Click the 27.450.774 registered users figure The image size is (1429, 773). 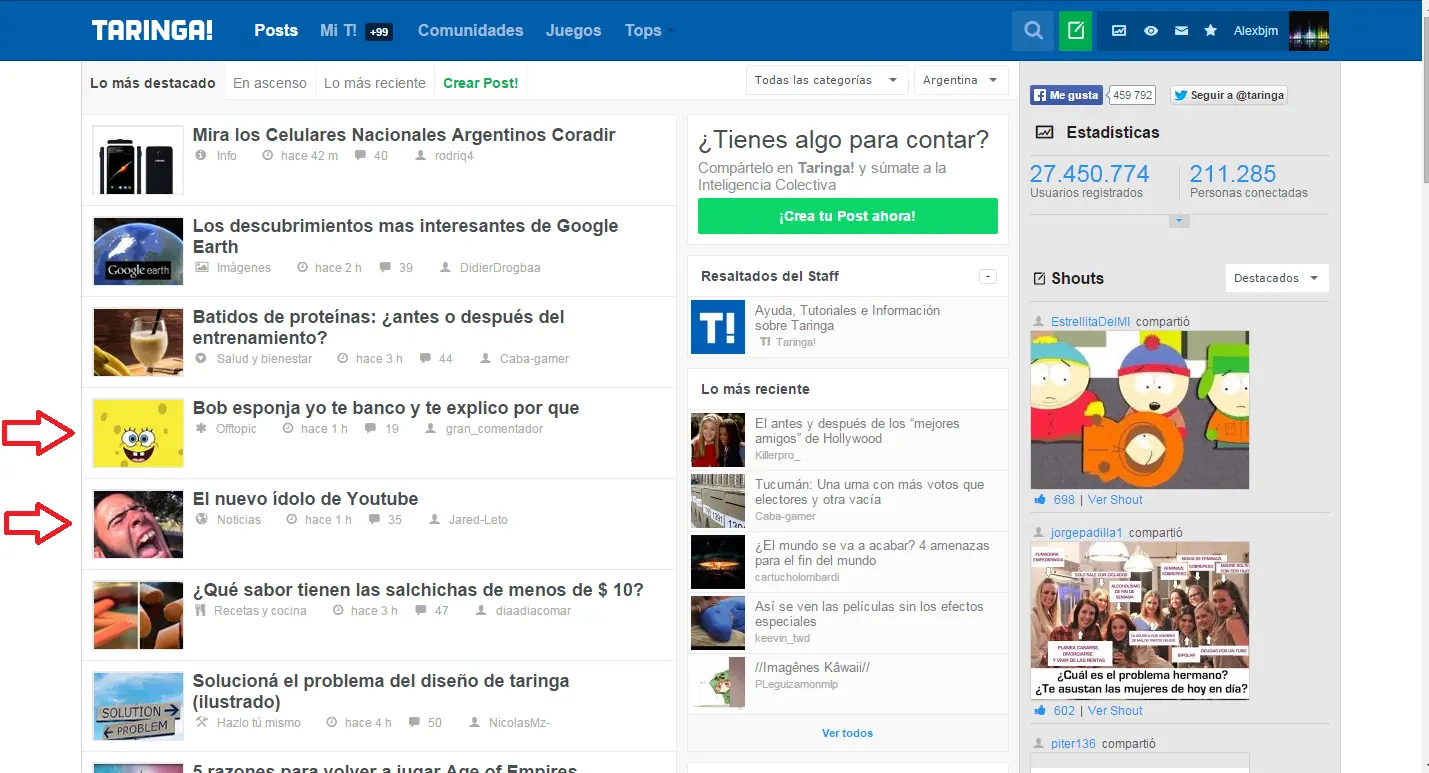click(1090, 173)
